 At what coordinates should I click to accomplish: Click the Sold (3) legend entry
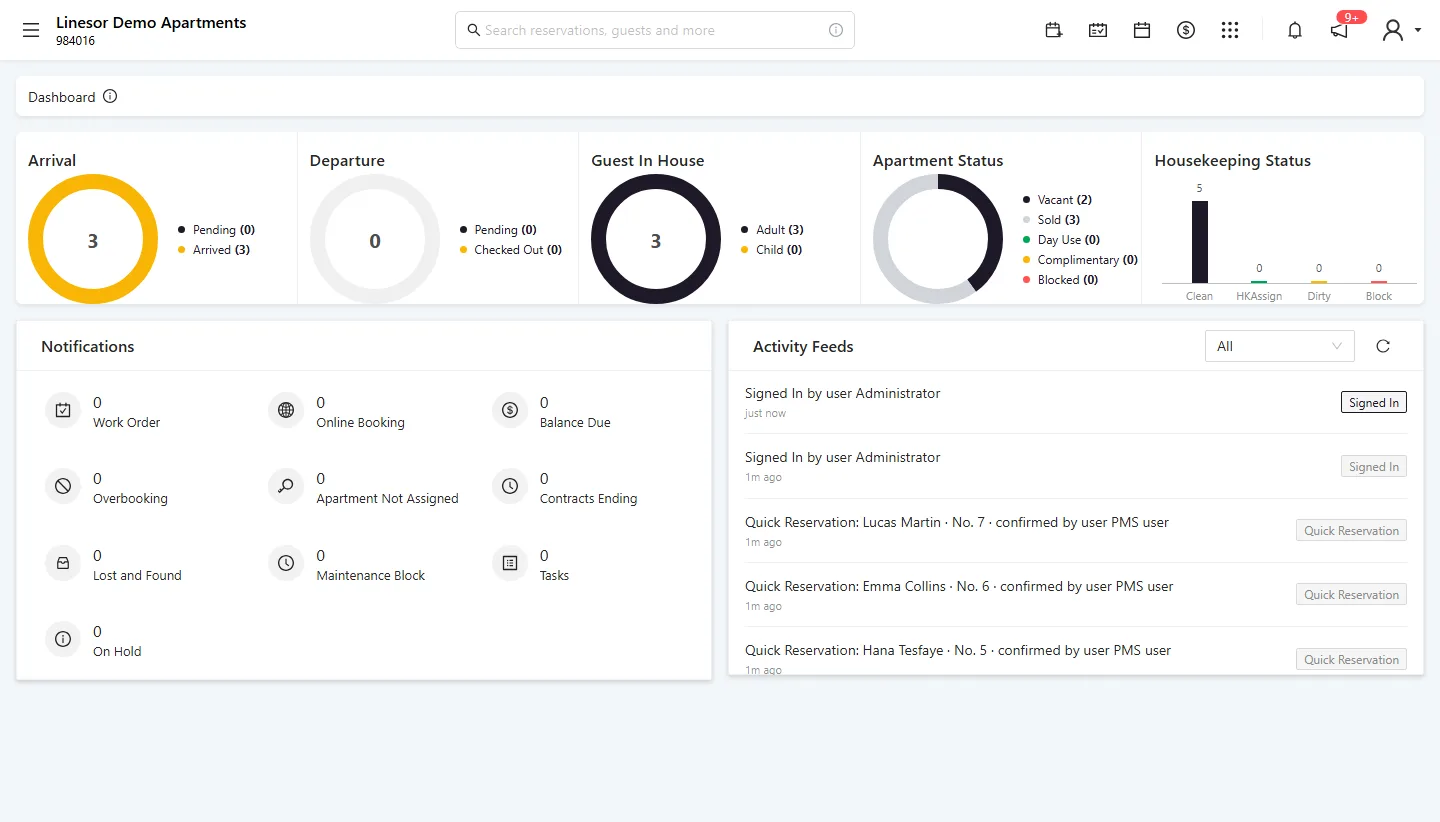pyautogui.click(x=1051, y=220)
